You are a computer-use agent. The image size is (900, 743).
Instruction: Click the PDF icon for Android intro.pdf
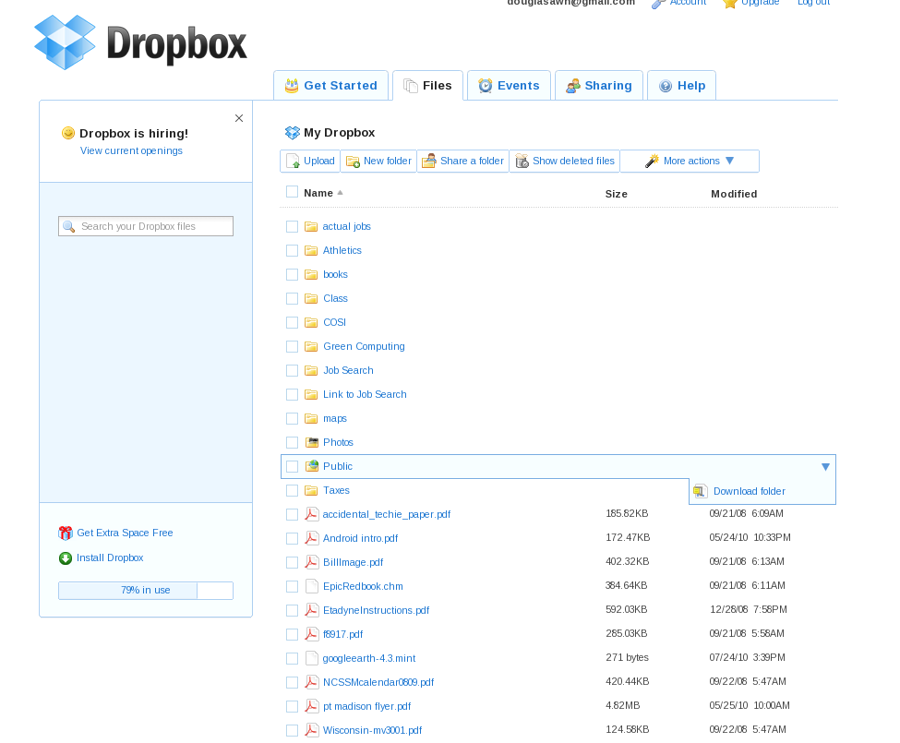click(x=311, y=538)
